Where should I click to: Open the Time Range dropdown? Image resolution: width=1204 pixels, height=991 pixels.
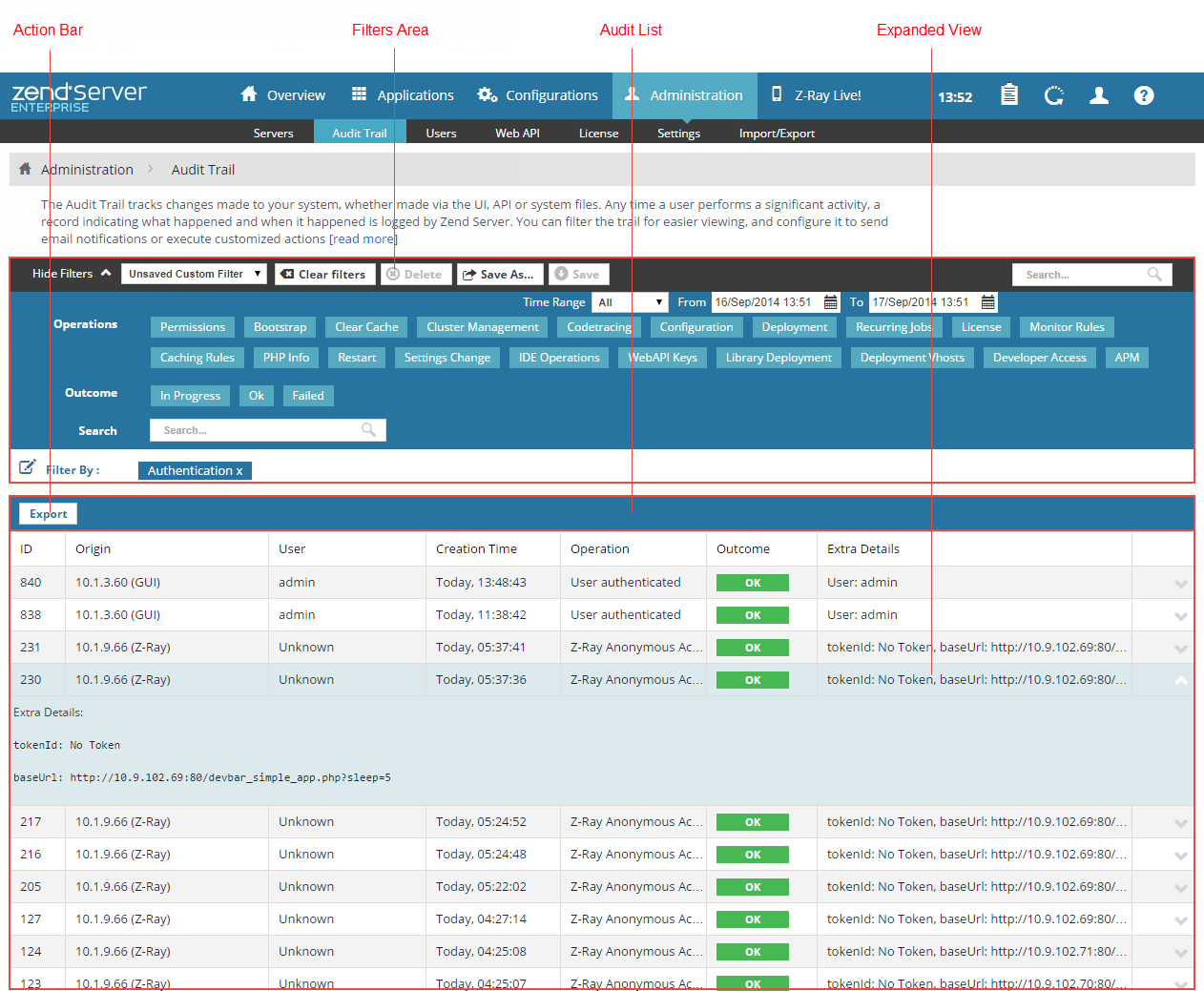click(630, 302)
